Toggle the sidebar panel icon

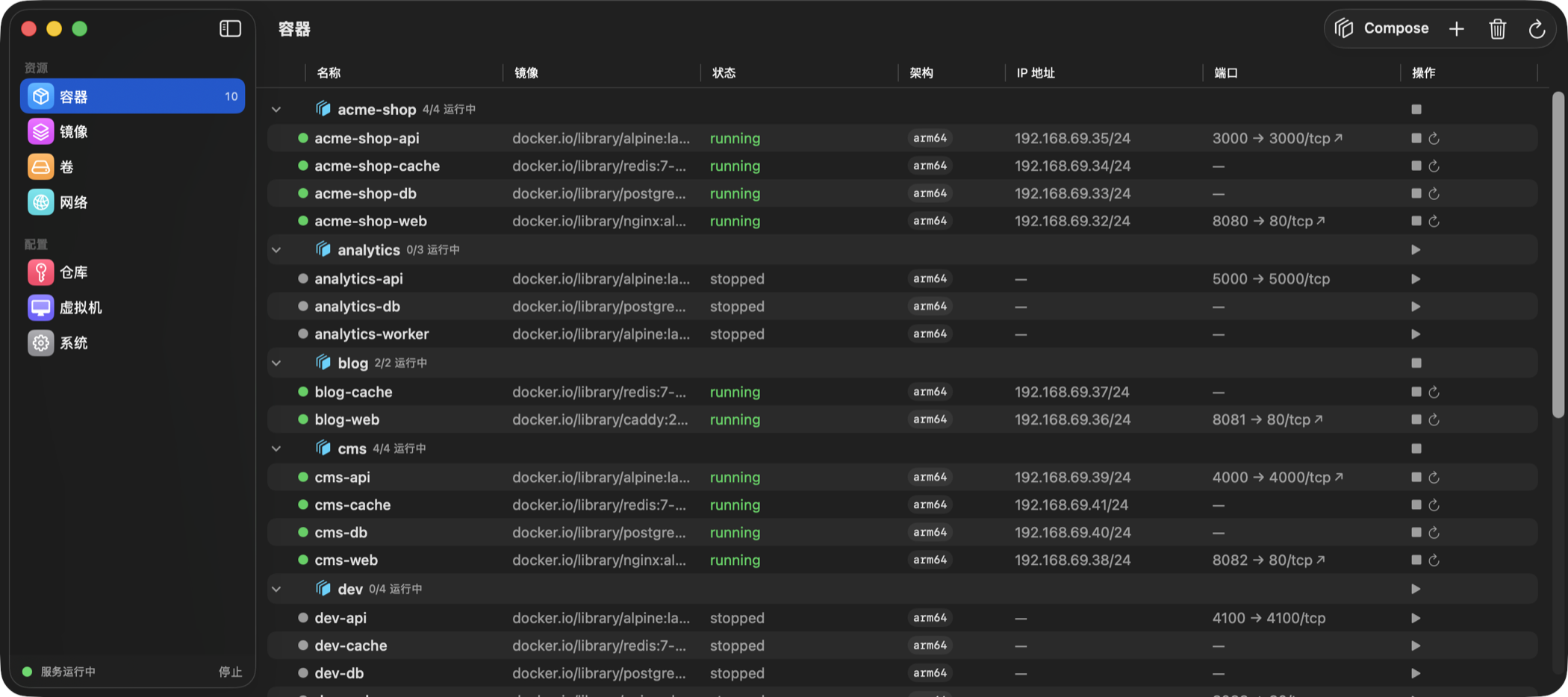(230, 28)
